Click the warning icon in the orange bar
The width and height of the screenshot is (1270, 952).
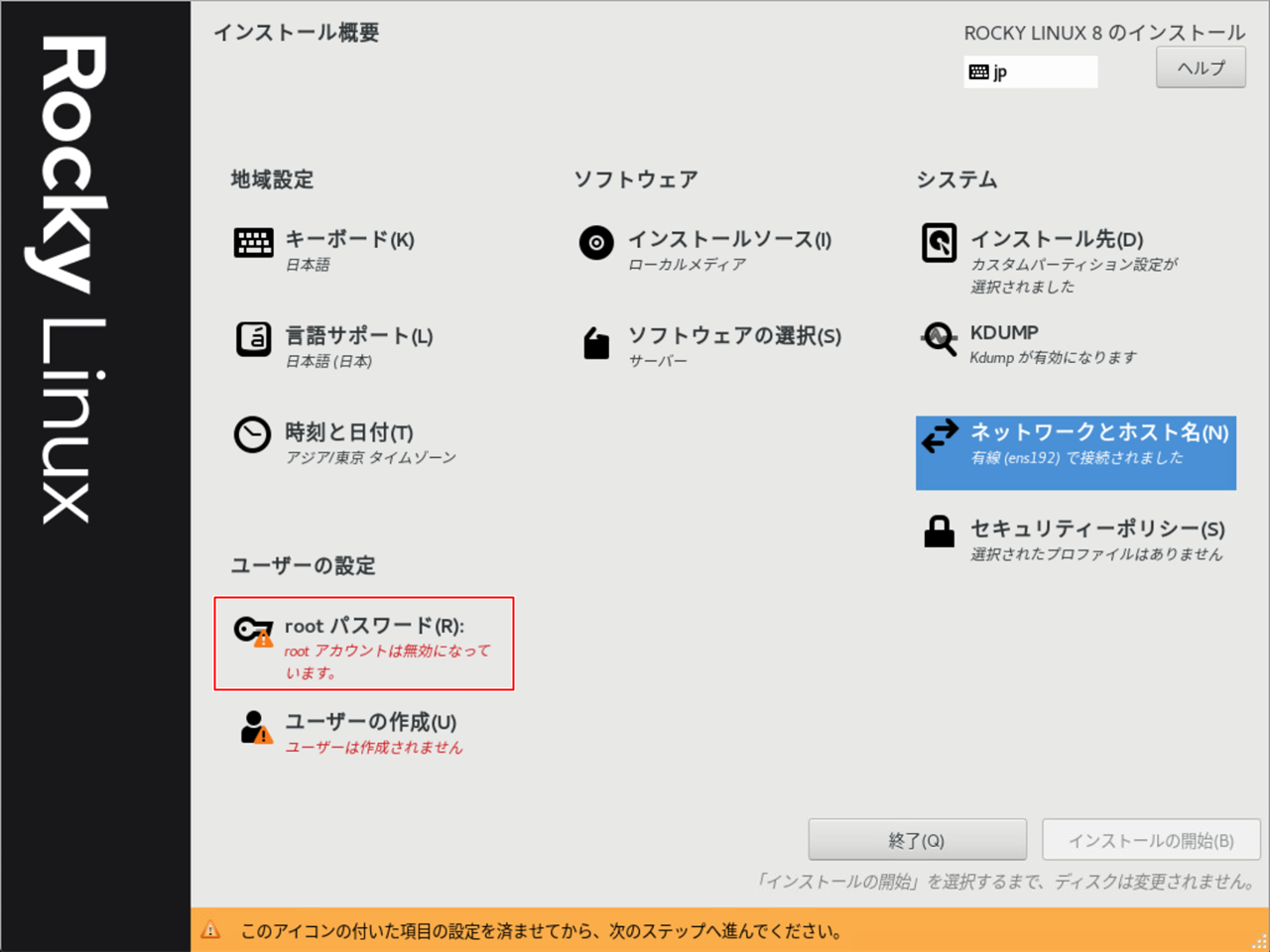[210, 930]
